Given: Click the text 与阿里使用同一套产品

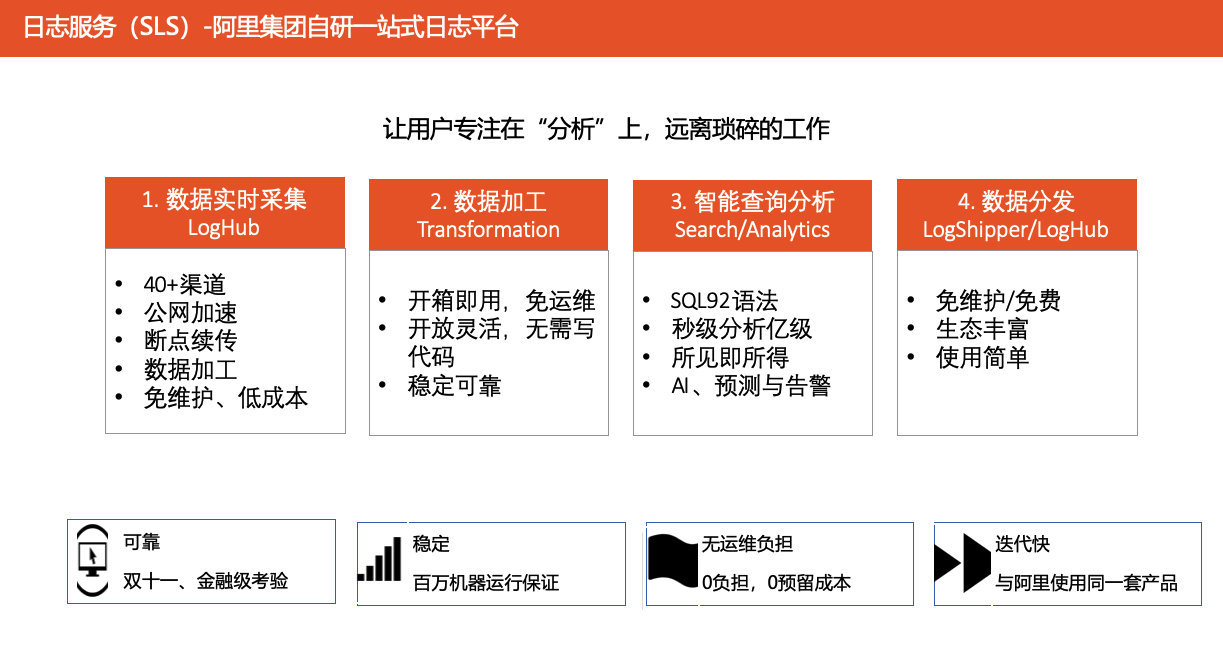Looking at the screenshot, I should 1086,582.
